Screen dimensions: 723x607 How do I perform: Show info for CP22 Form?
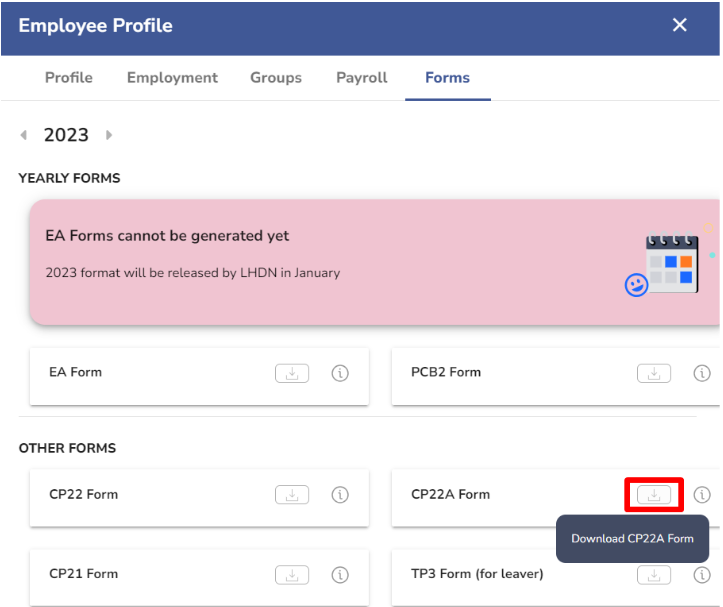point(340,495)
